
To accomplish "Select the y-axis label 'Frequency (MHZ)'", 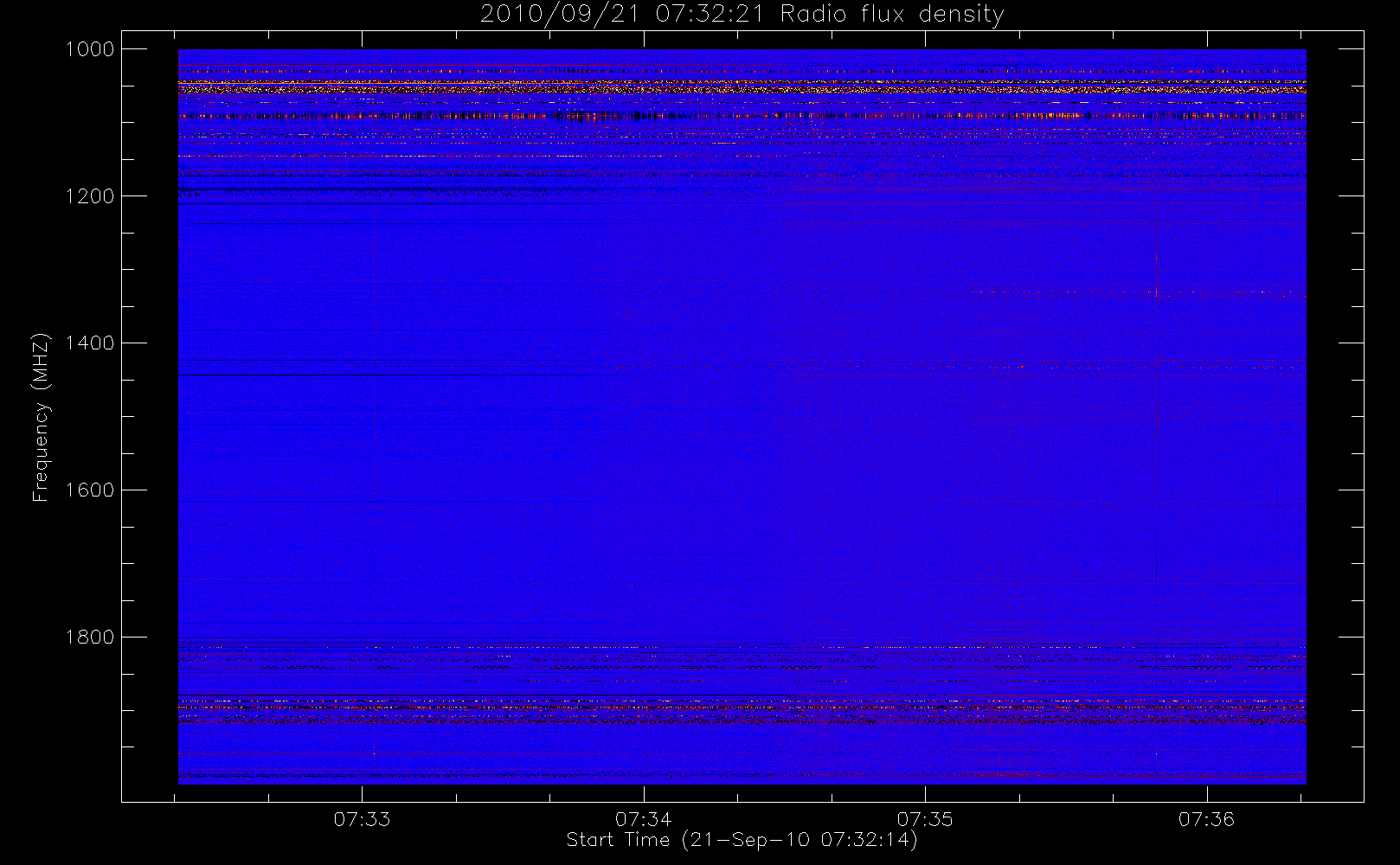I will tap(41, 417).
